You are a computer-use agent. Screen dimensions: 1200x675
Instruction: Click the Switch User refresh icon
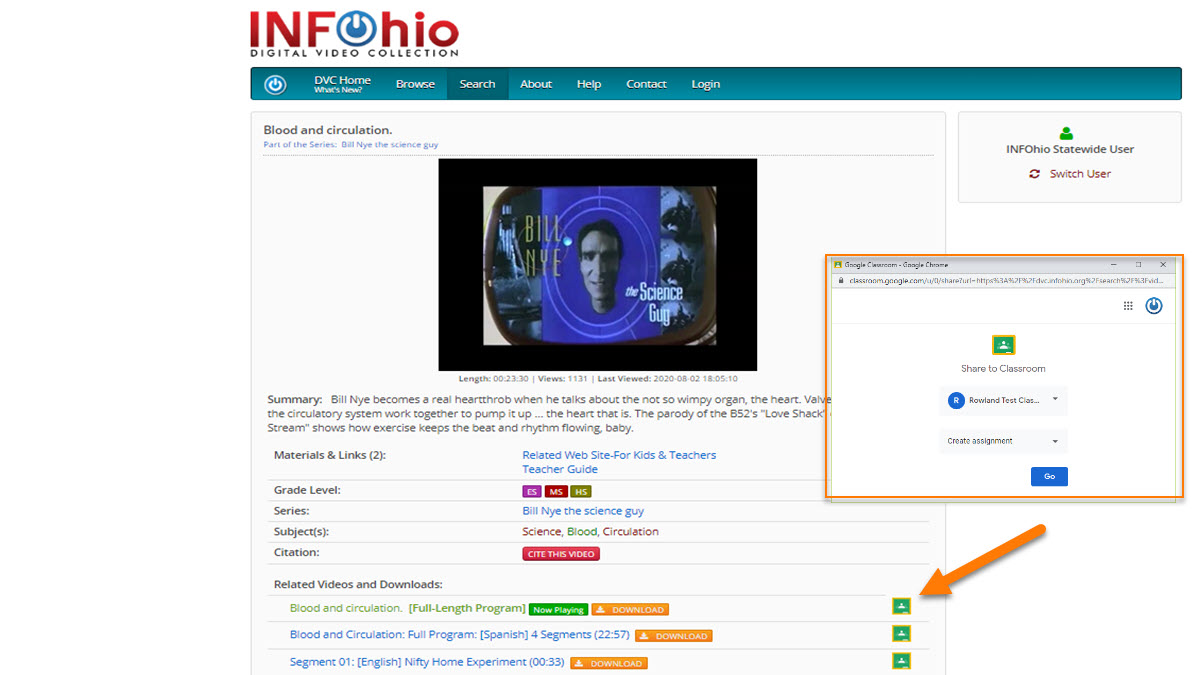click(1035, 174)
